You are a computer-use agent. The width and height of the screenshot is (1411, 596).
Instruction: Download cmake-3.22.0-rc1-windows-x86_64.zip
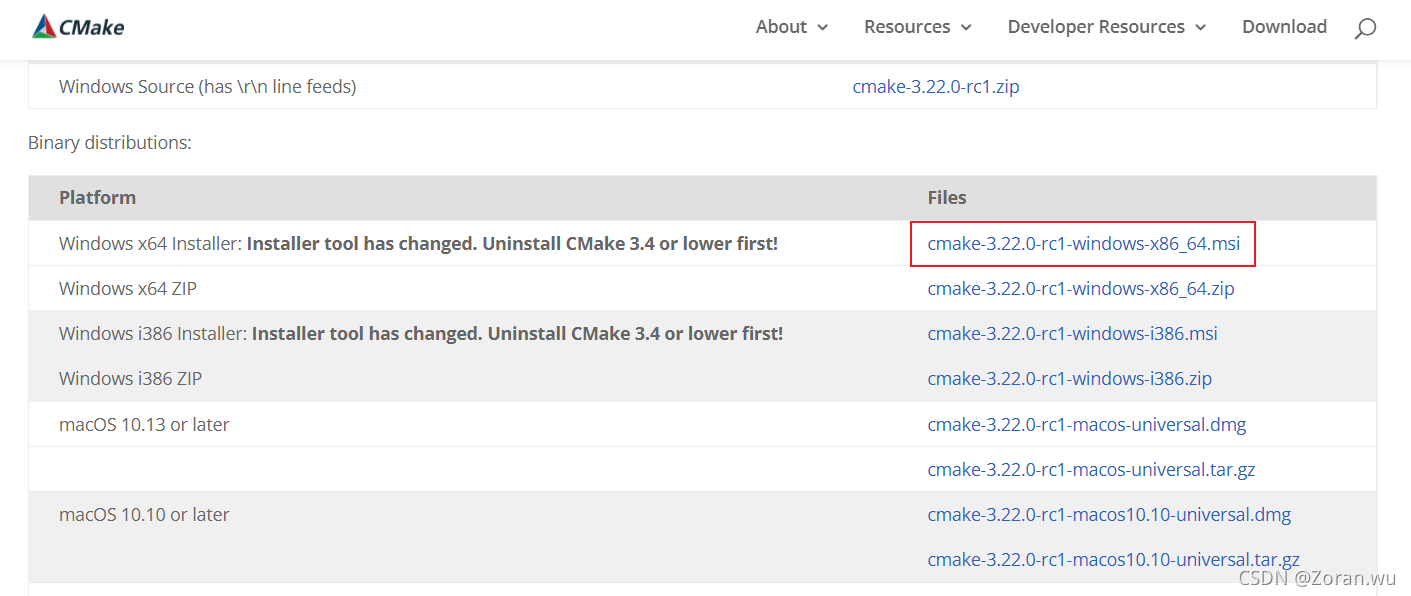(x=1081, y=289)
